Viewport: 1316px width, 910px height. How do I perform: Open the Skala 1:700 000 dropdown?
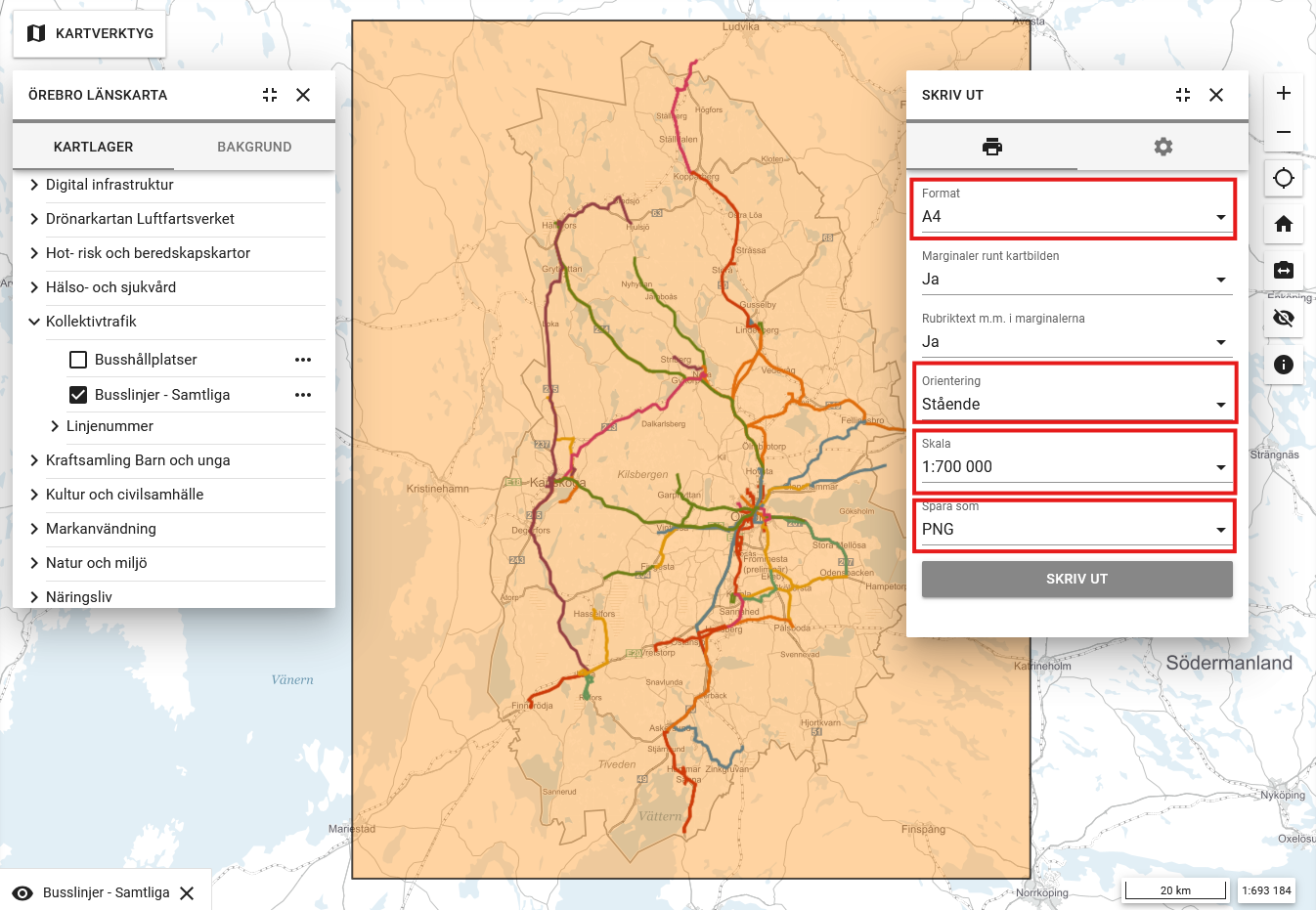pyautogui.click(x=1074, y=467)
